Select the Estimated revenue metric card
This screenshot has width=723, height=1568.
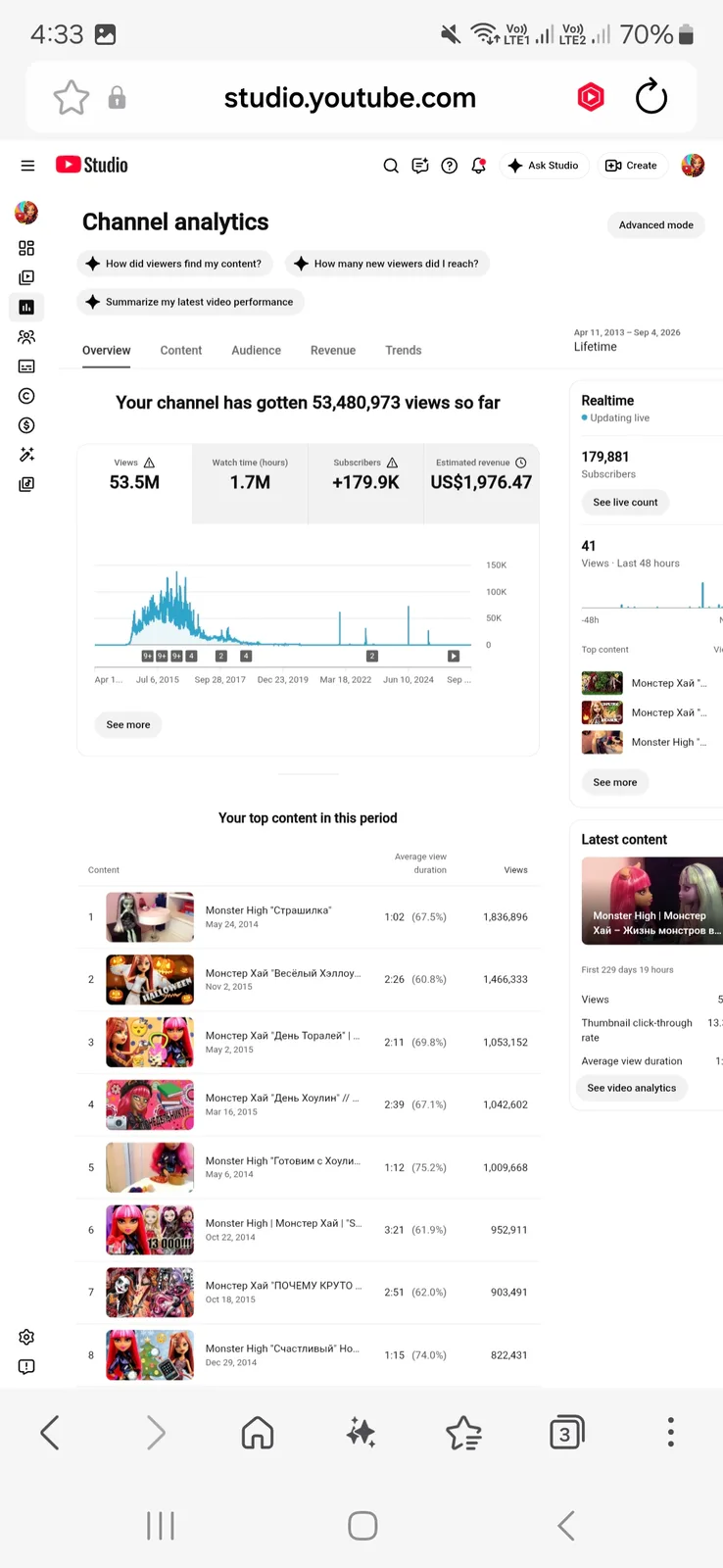481,484
